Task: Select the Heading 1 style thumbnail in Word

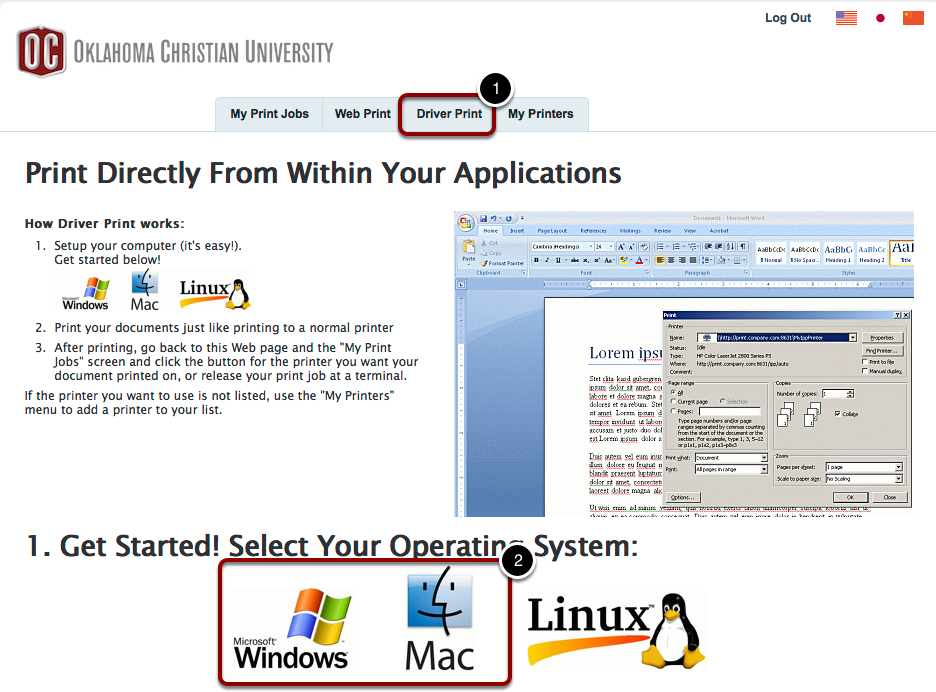Action: coord(838,253)
